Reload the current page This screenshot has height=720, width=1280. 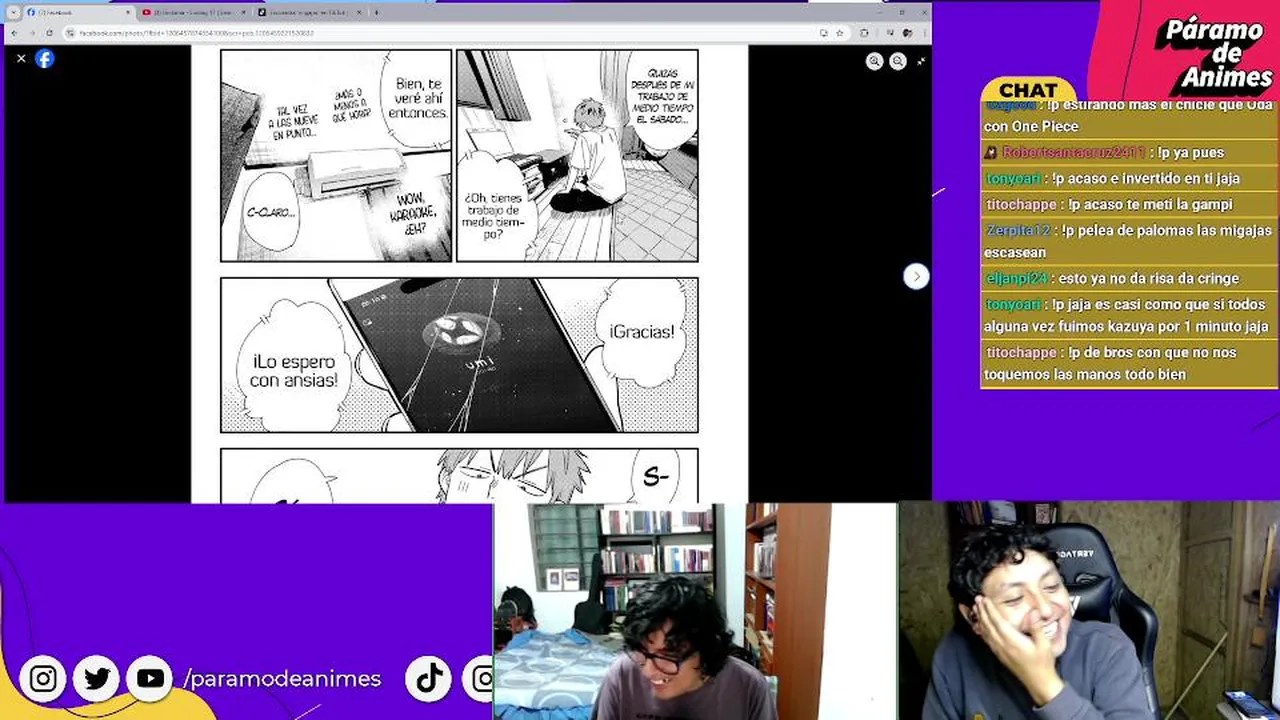[49, 33]
